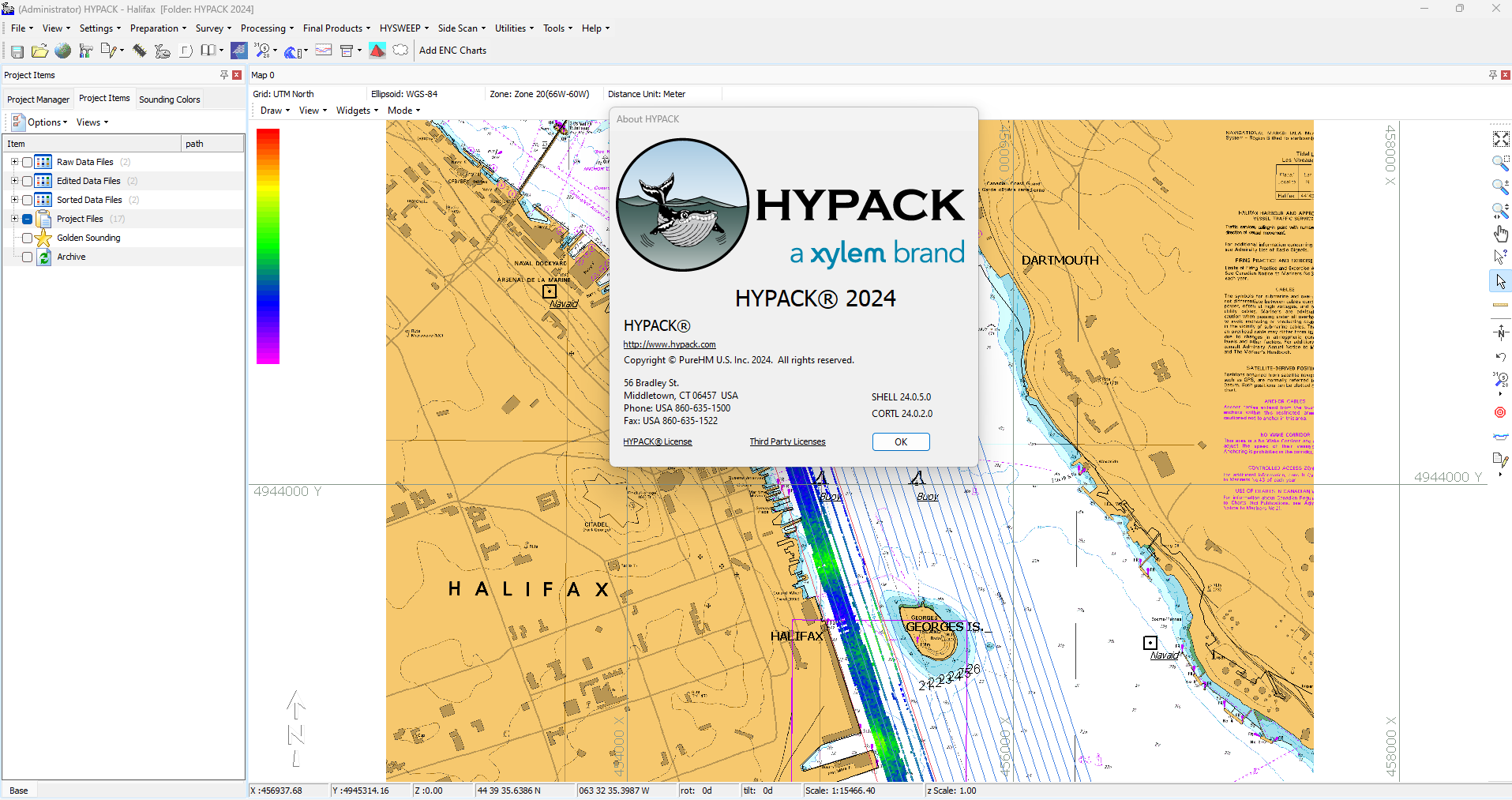This screenshot has height=800, width=1512.
Task: Expand the Raw Data Files tree node
Action: tap(14, 161)
